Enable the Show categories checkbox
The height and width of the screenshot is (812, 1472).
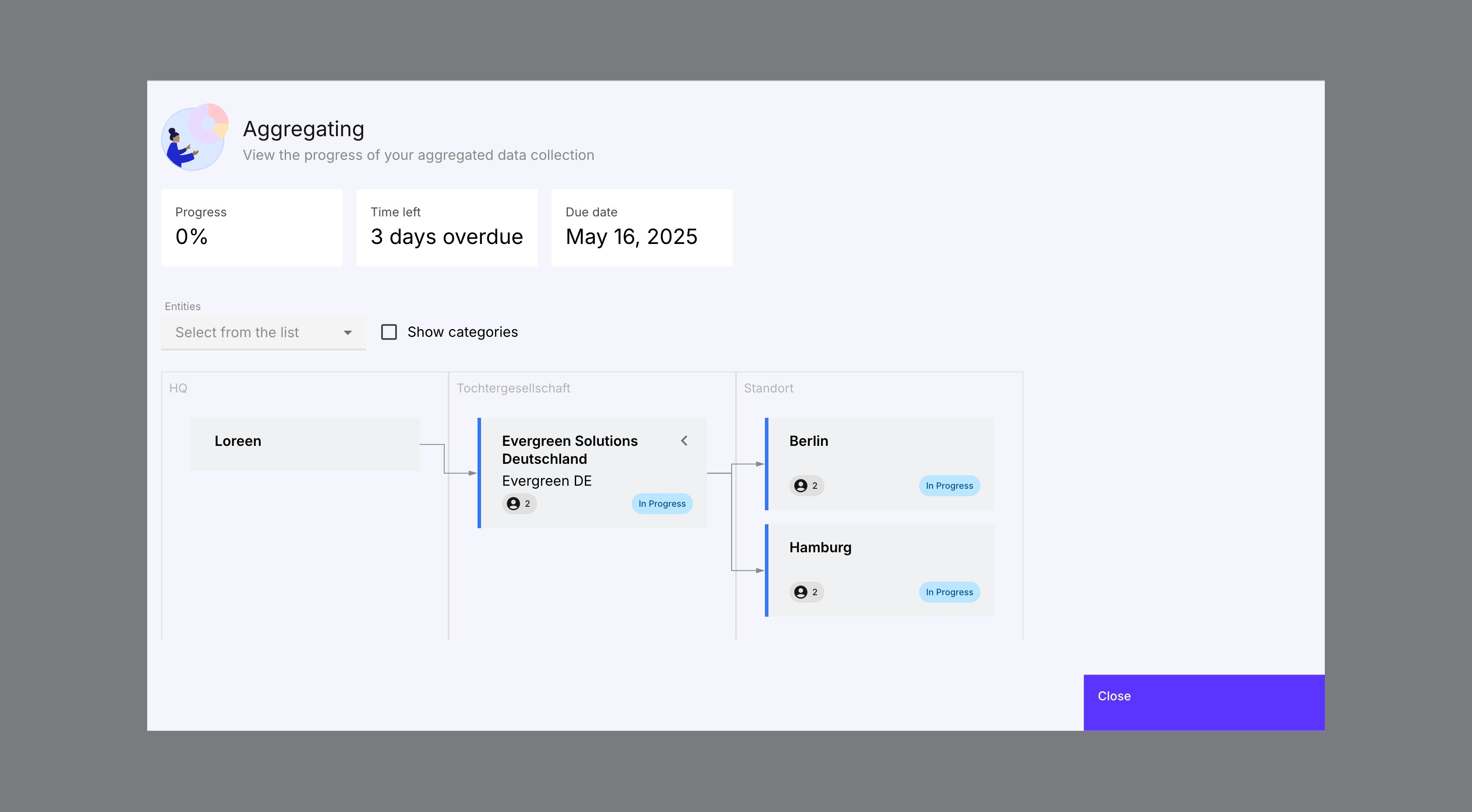[389, 332]
